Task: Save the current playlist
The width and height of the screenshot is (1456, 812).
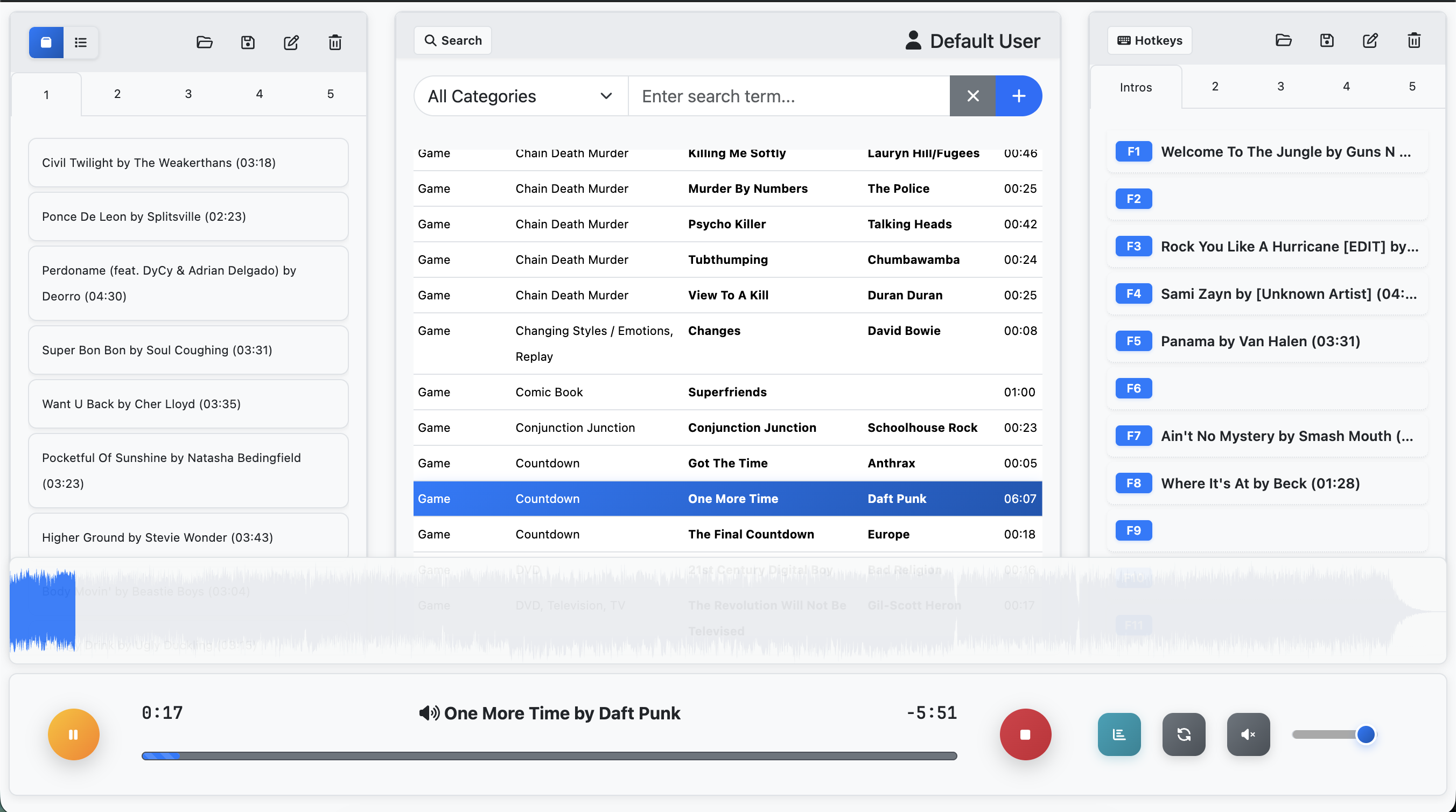Action: coord(248,42)
